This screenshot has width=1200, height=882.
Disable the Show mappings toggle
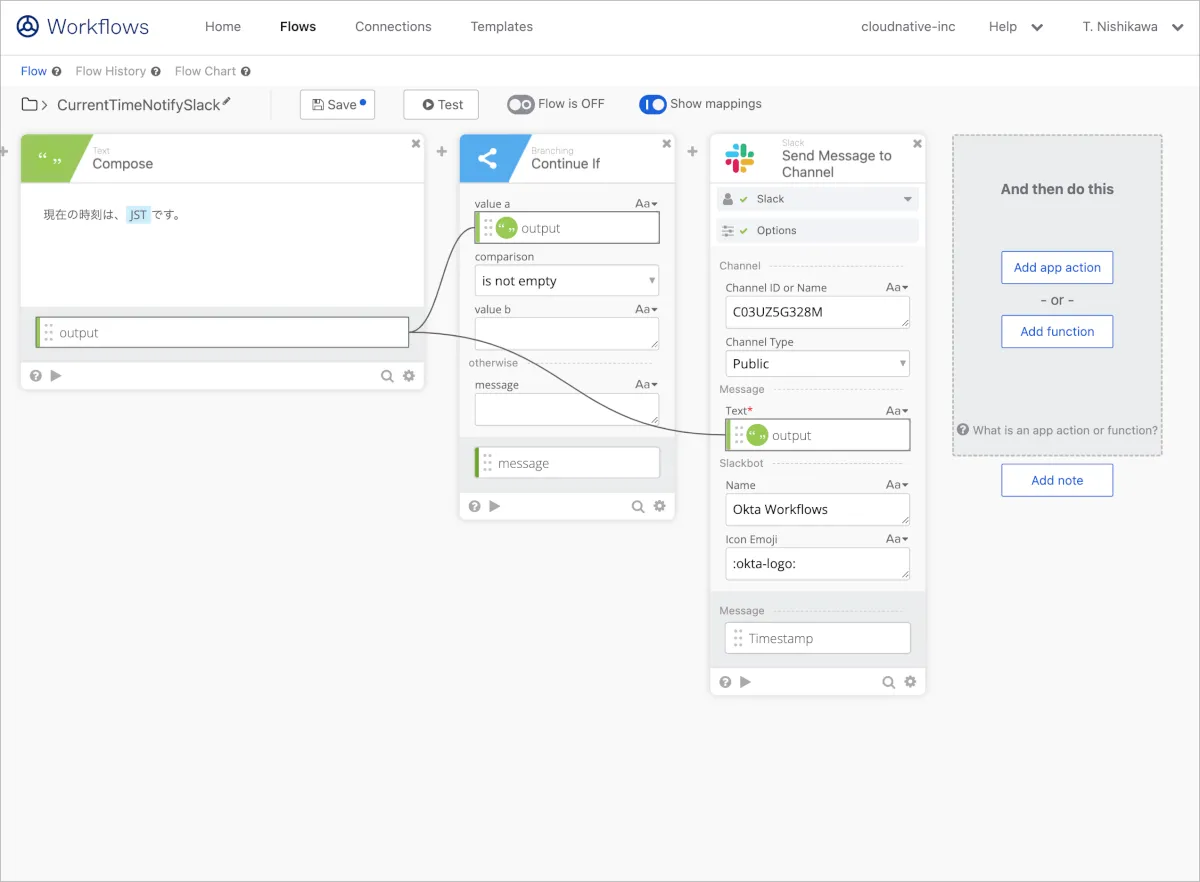(x=652, y=104)
